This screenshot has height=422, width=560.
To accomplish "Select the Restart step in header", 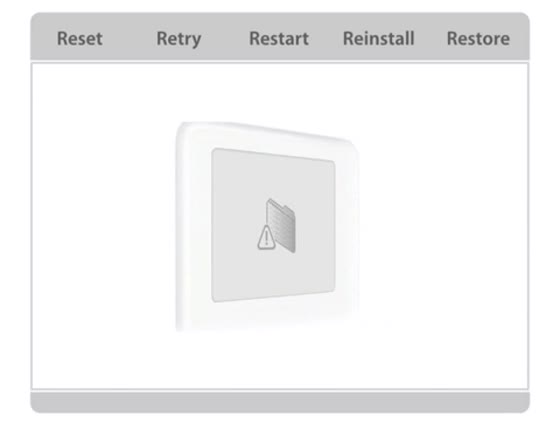I will [x=279, y=38].
